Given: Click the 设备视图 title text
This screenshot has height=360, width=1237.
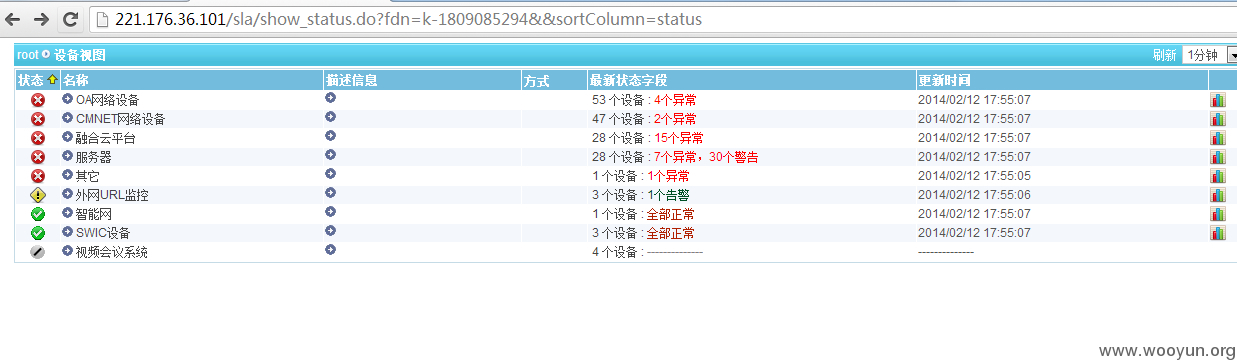Looking at the screenshot, I should coord(79,55).
